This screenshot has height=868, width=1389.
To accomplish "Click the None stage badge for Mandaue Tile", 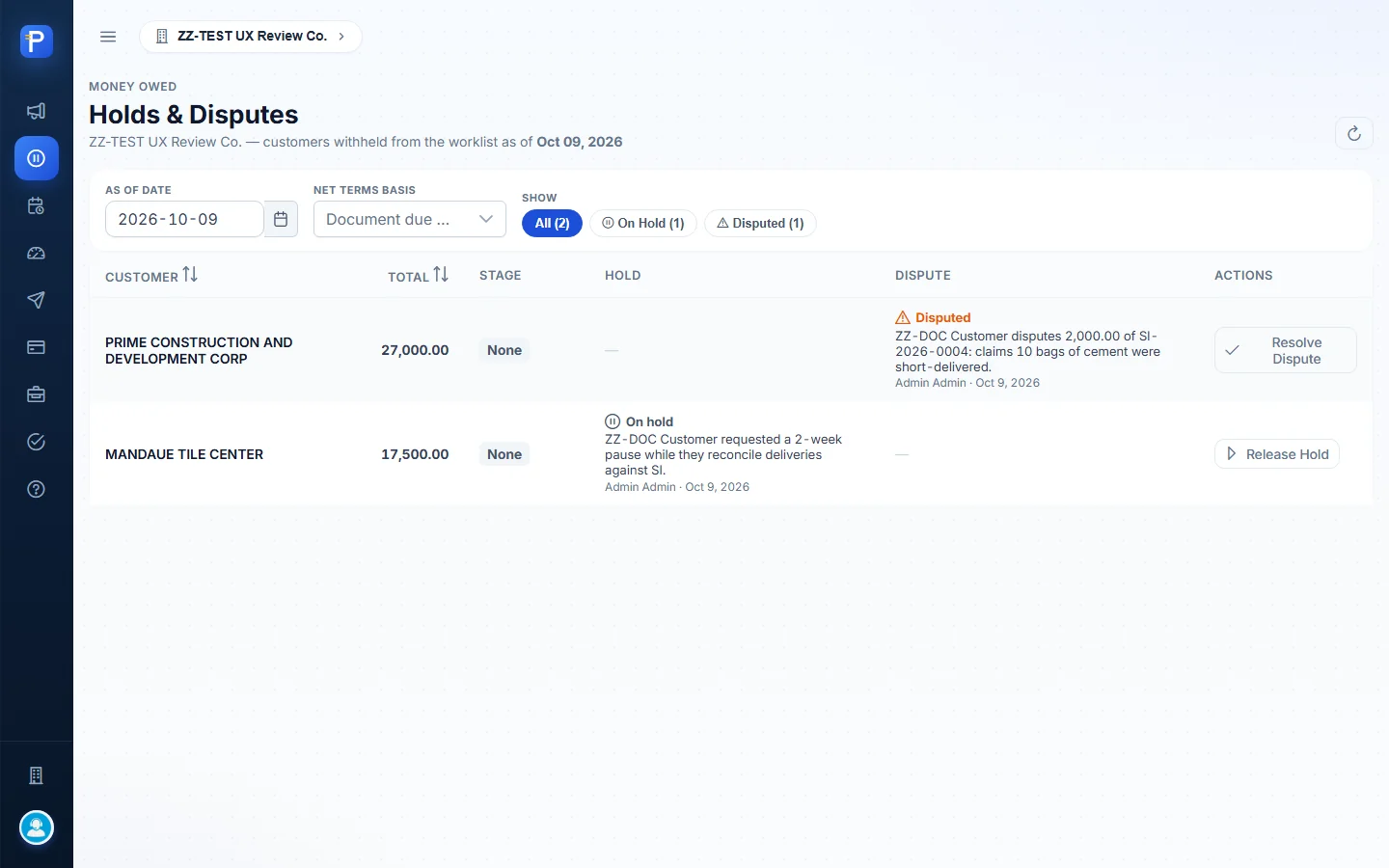I will click(504, 454).
